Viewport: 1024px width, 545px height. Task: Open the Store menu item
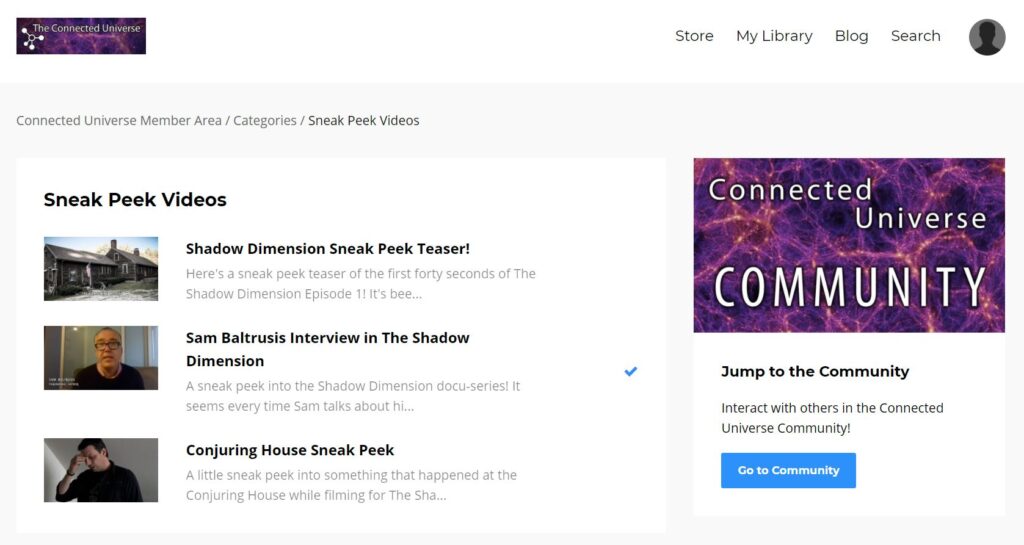coord(694,36)
